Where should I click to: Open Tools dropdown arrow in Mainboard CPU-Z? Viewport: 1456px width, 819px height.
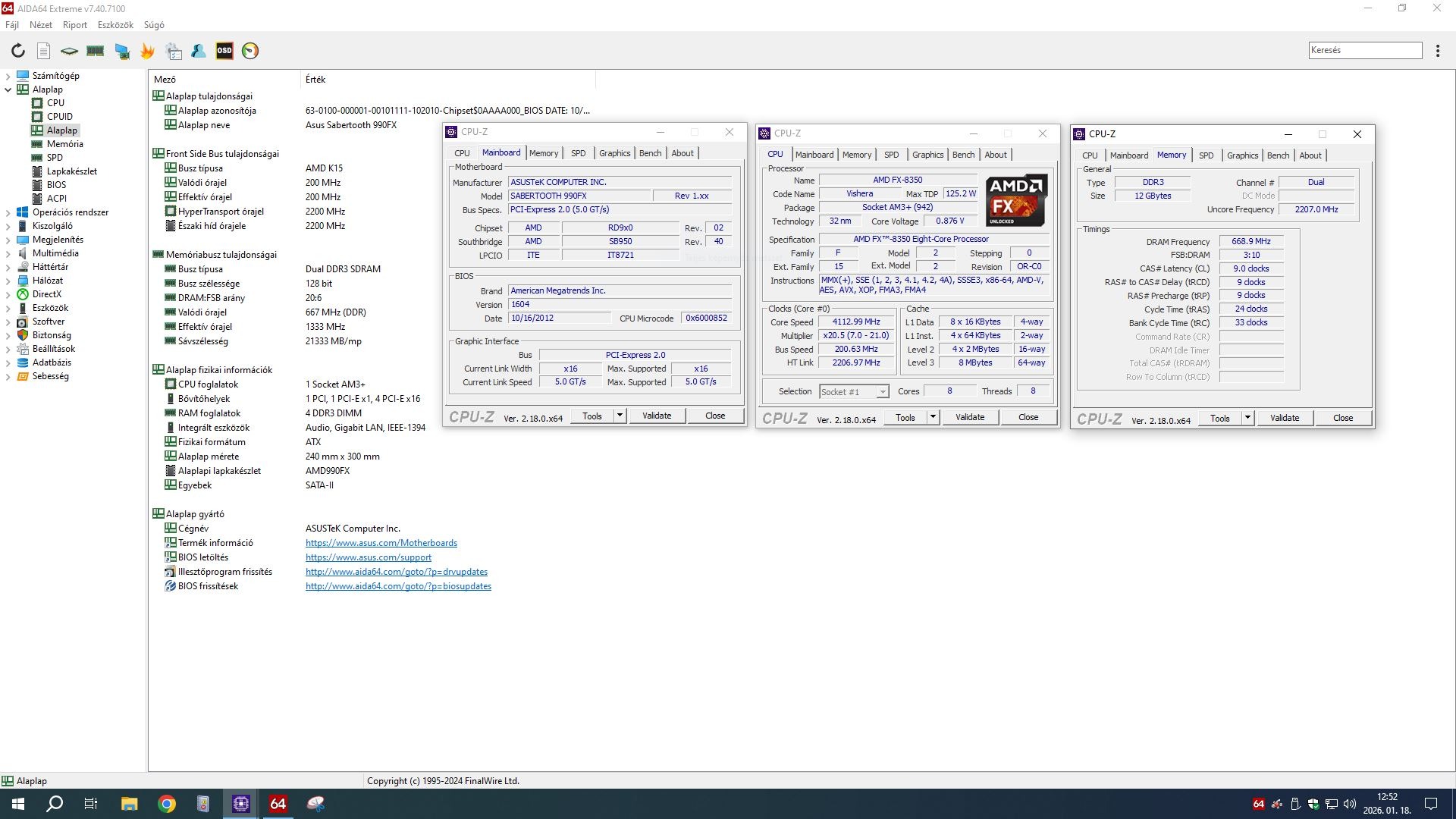[x=620, y=416]
